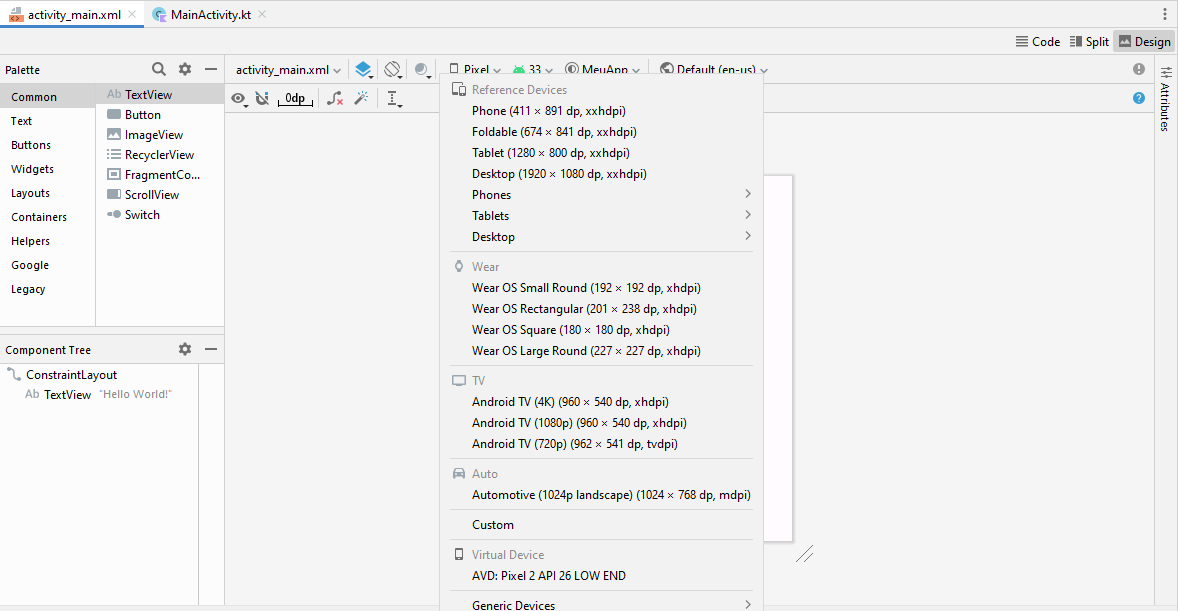Open the activity_main.xml file dropdown
Viewport: 1178px width, 611px height.
(288, 70)
